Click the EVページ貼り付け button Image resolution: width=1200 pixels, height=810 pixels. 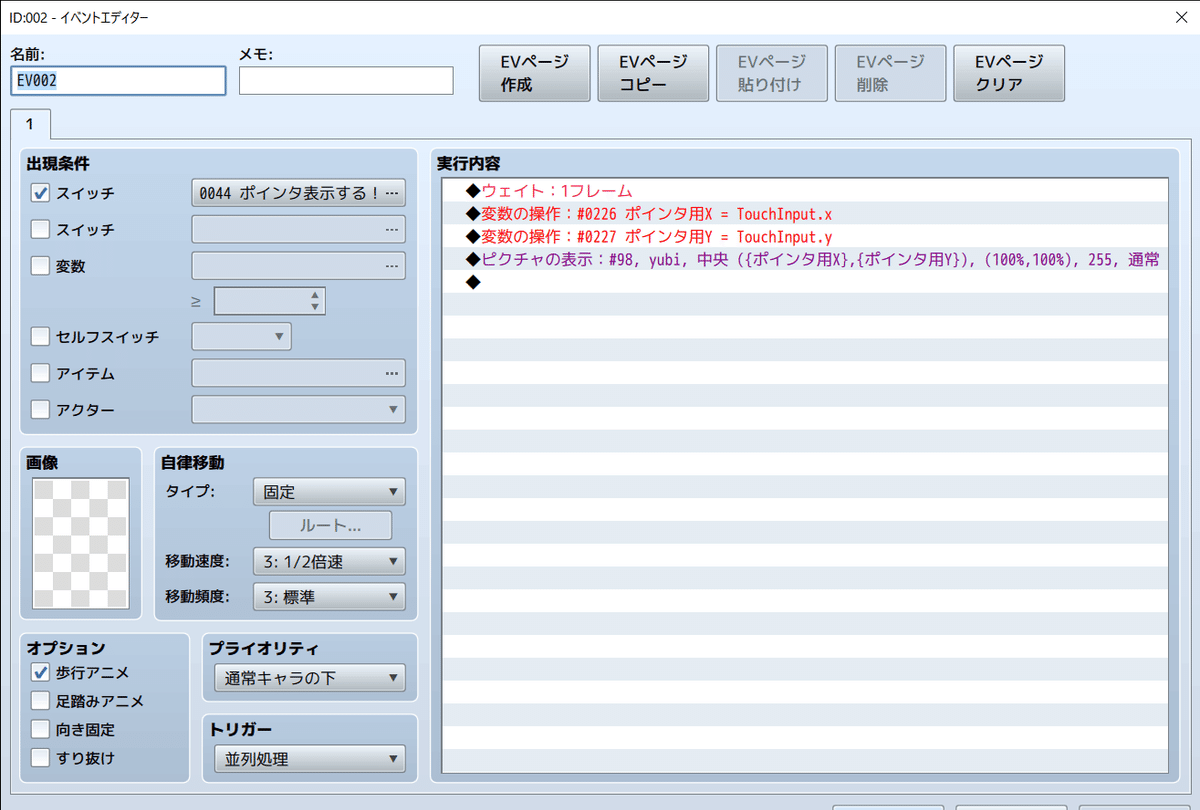point(772,73)
